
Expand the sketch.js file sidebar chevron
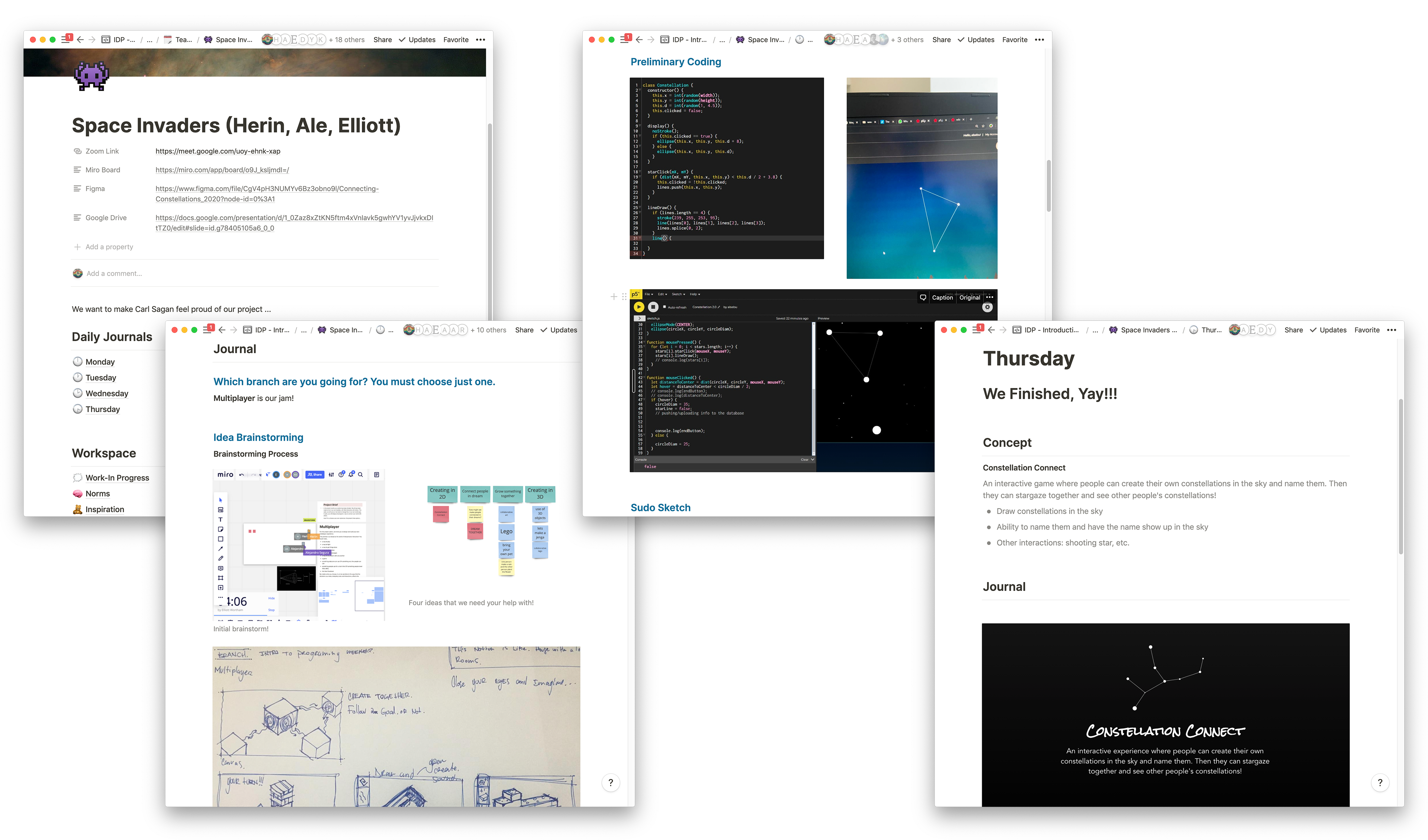coord(639,318)
